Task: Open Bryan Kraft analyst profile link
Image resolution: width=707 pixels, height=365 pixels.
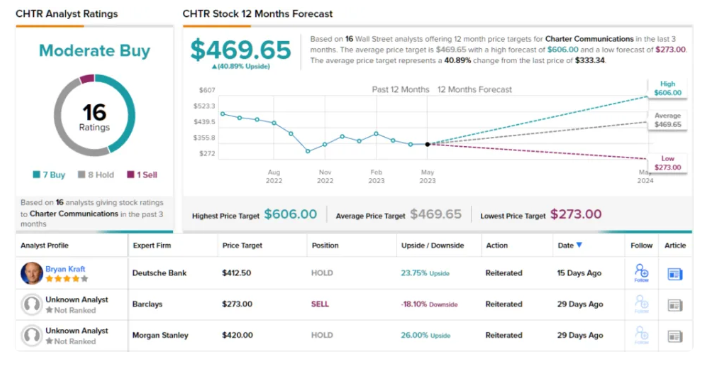Action: (x=65, y=269)
